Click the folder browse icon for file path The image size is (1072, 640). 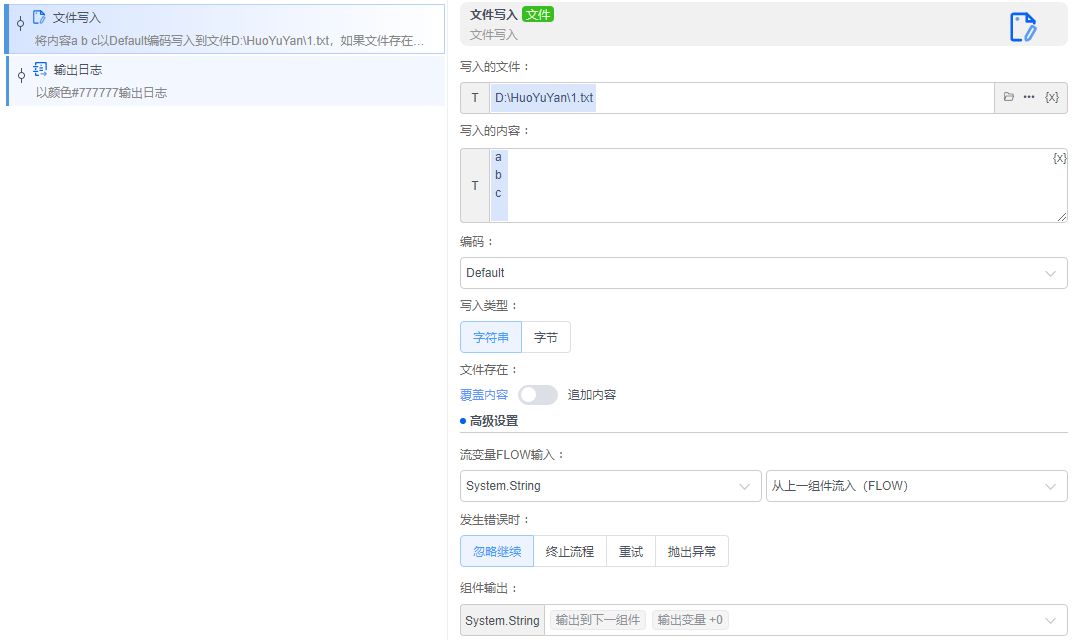coord(1009,97)
